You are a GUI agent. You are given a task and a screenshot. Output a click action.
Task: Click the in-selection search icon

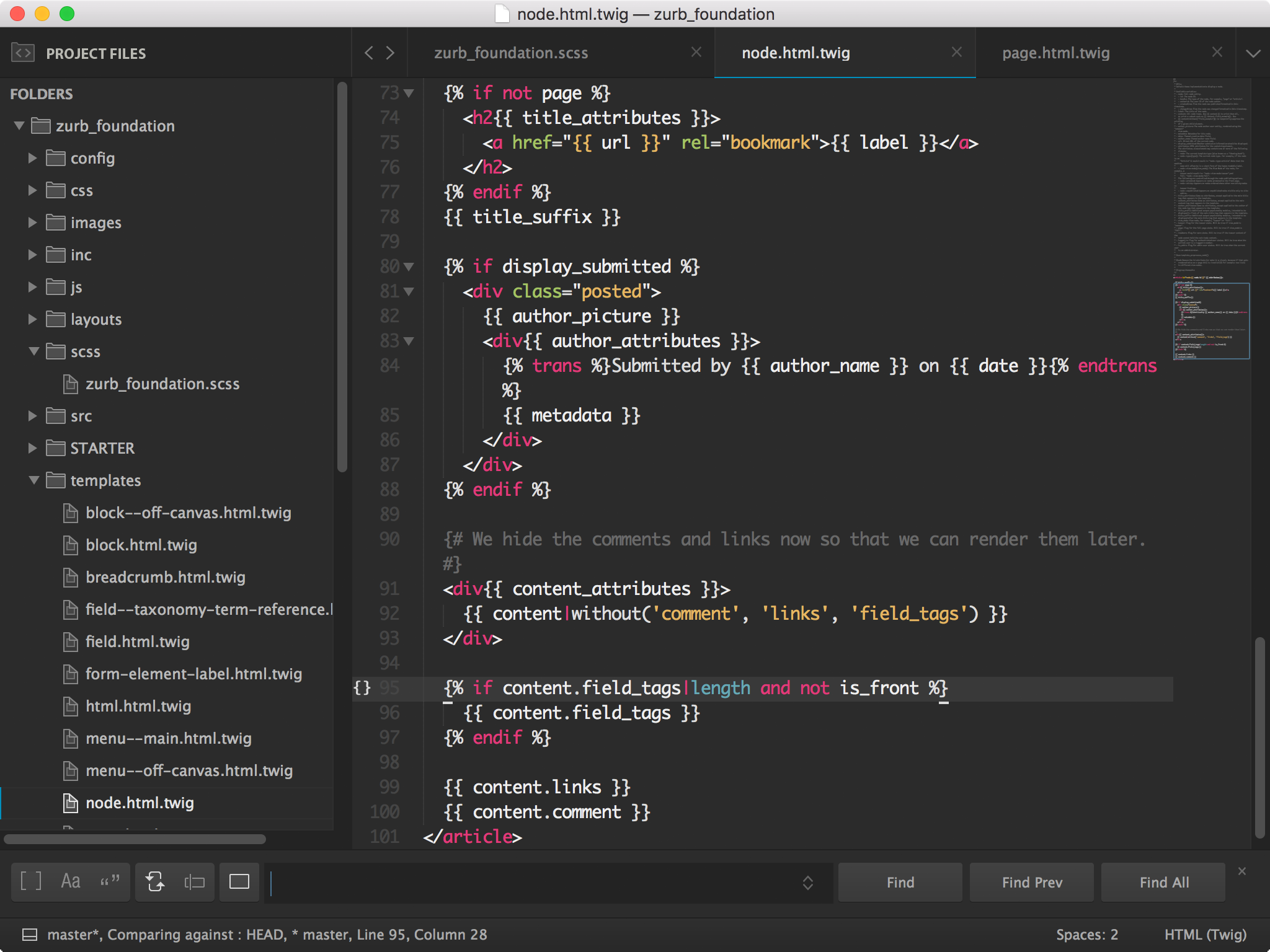(x=194, y=881)
